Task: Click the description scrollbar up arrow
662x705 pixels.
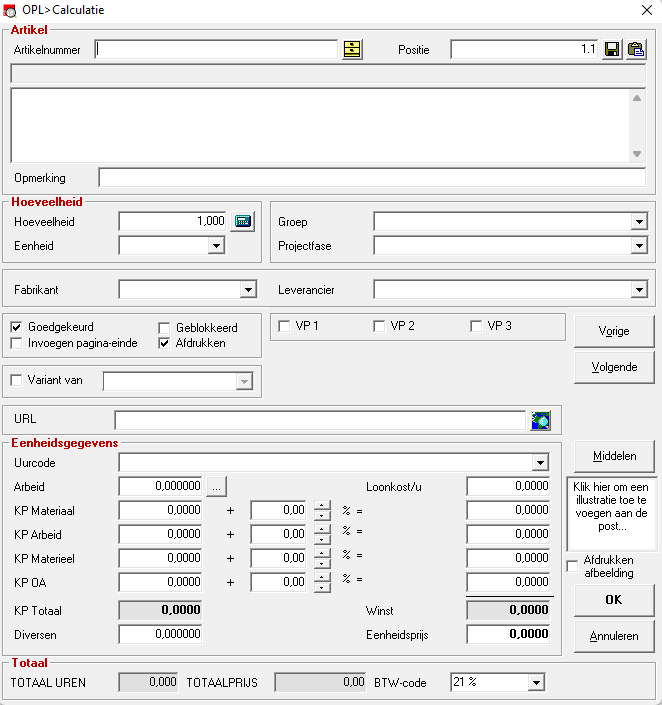Action: [637, 98]
